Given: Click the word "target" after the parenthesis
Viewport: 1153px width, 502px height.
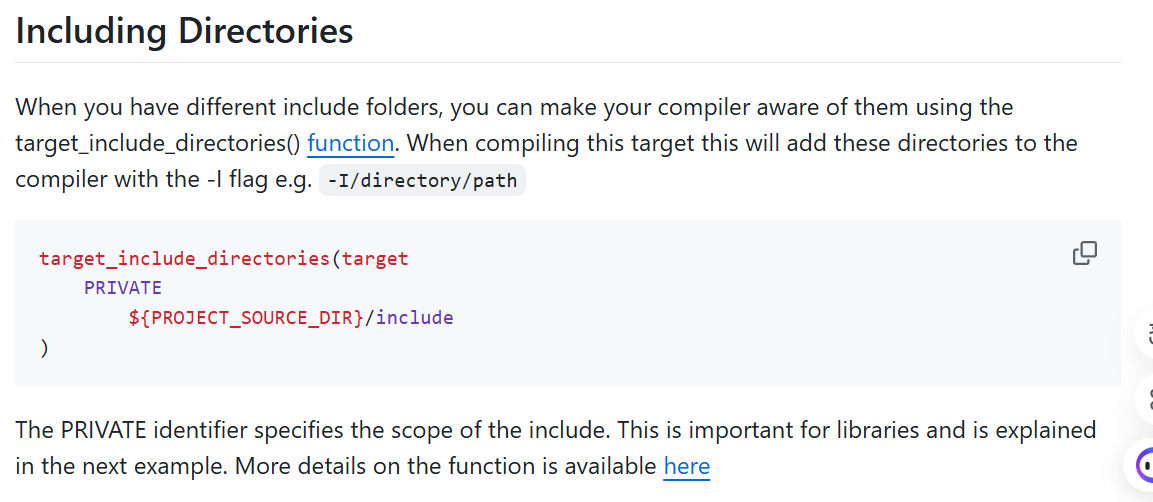Looking at the screenshot, I should [375, 259].
